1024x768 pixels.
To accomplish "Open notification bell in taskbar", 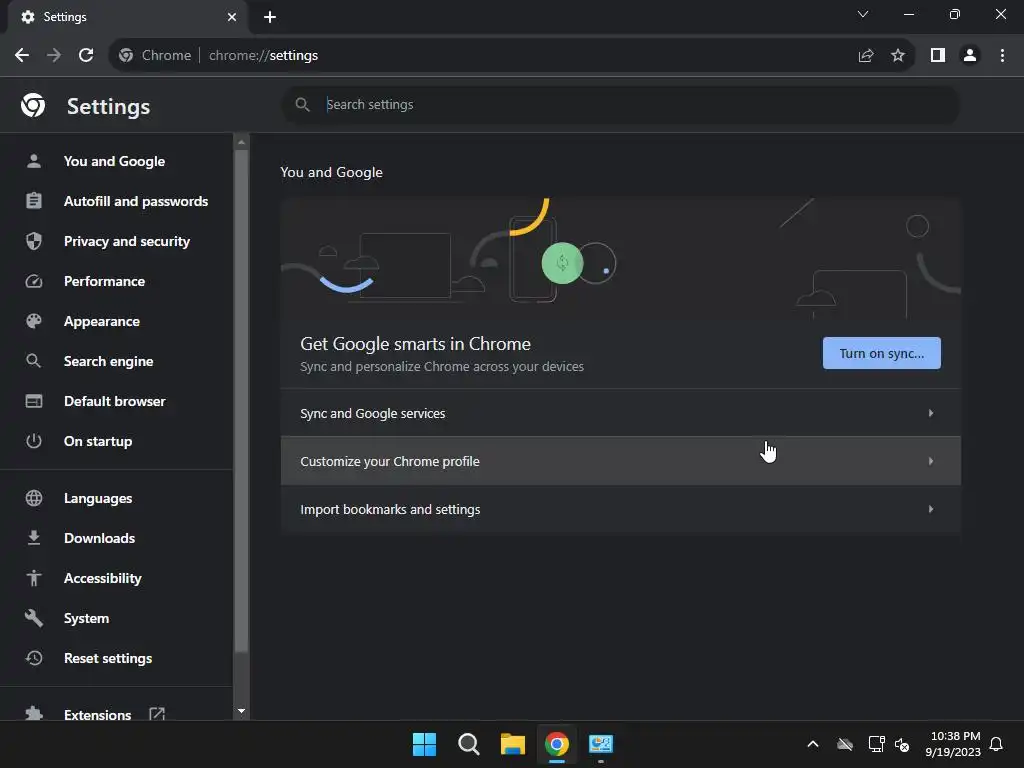I will 997,744.
